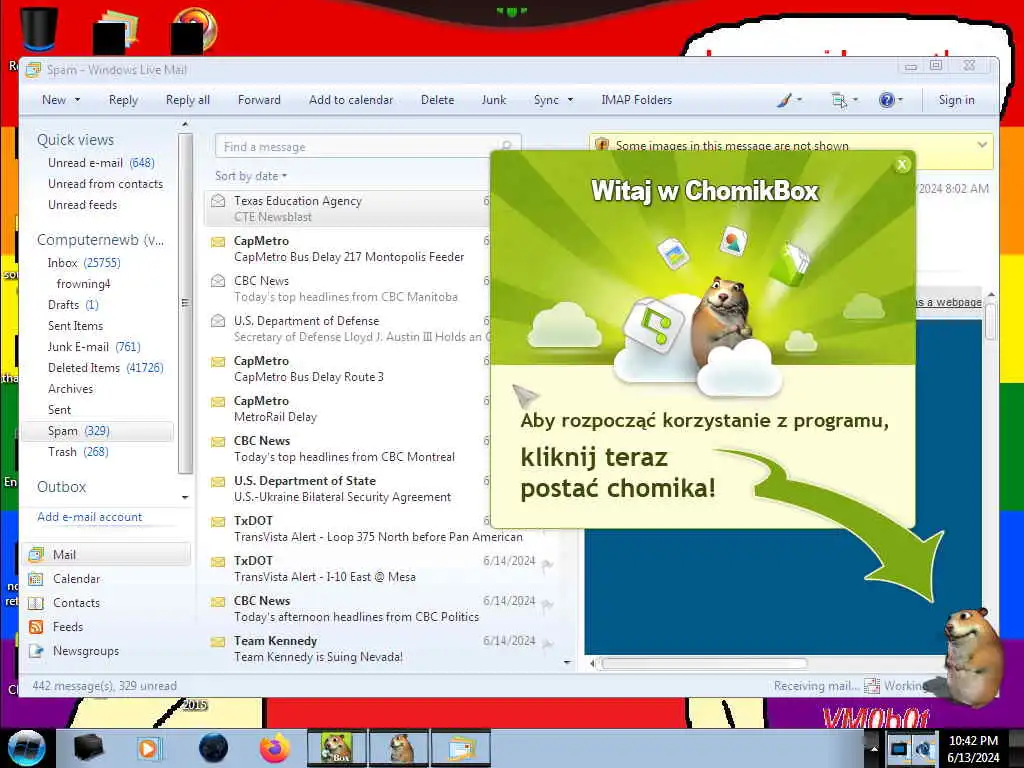Select Unread e-mail quick view
This screenshot has width=1024, height=768.
101,163
